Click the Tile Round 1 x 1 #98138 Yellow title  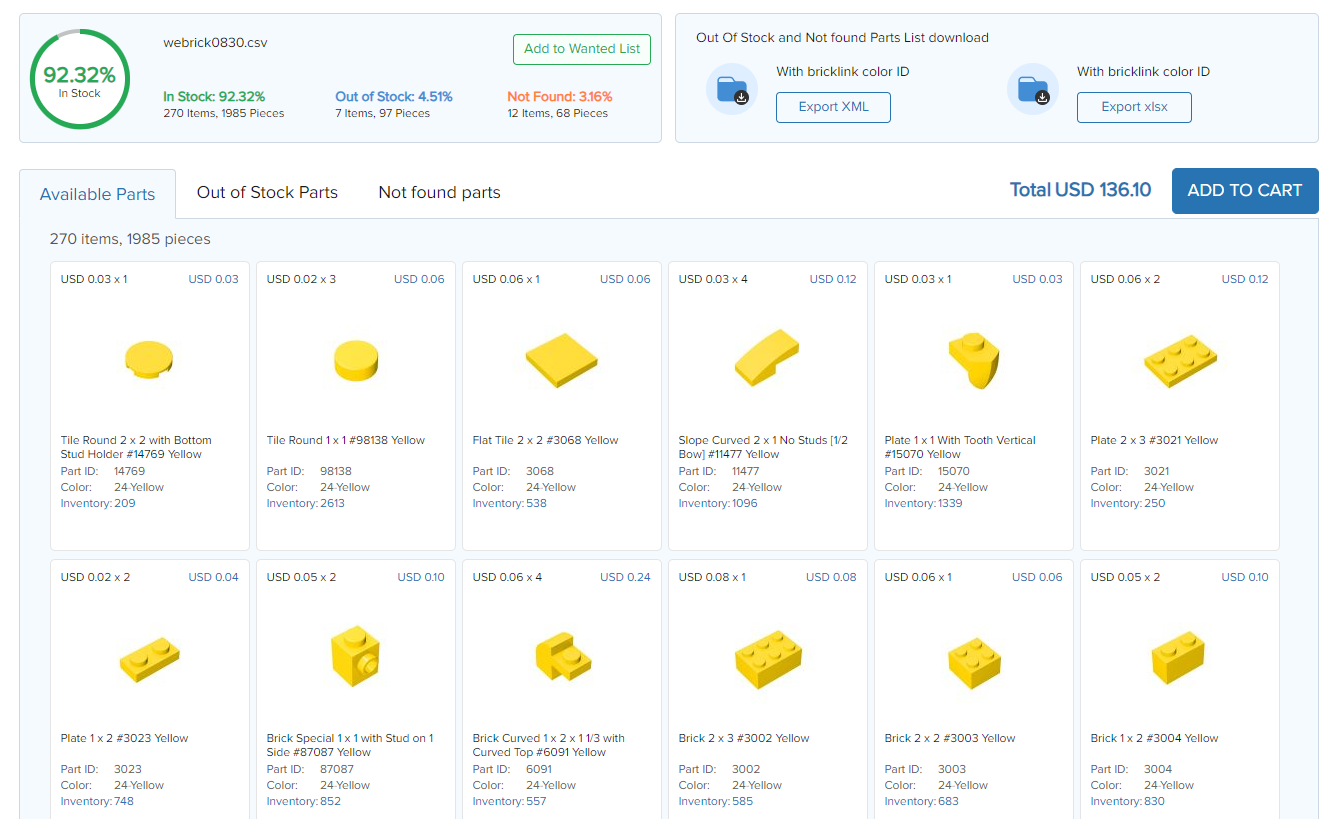point(346,440)
